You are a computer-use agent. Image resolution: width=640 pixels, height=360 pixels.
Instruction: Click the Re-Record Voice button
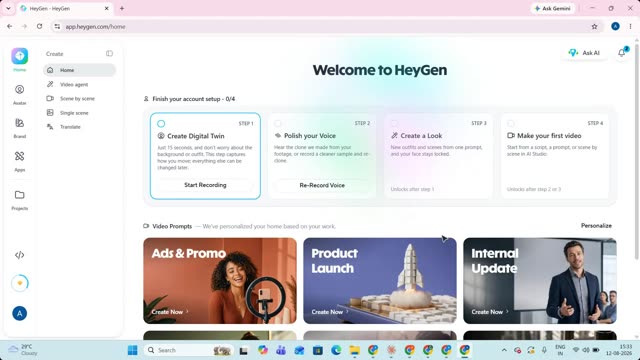tap(322, 185)
